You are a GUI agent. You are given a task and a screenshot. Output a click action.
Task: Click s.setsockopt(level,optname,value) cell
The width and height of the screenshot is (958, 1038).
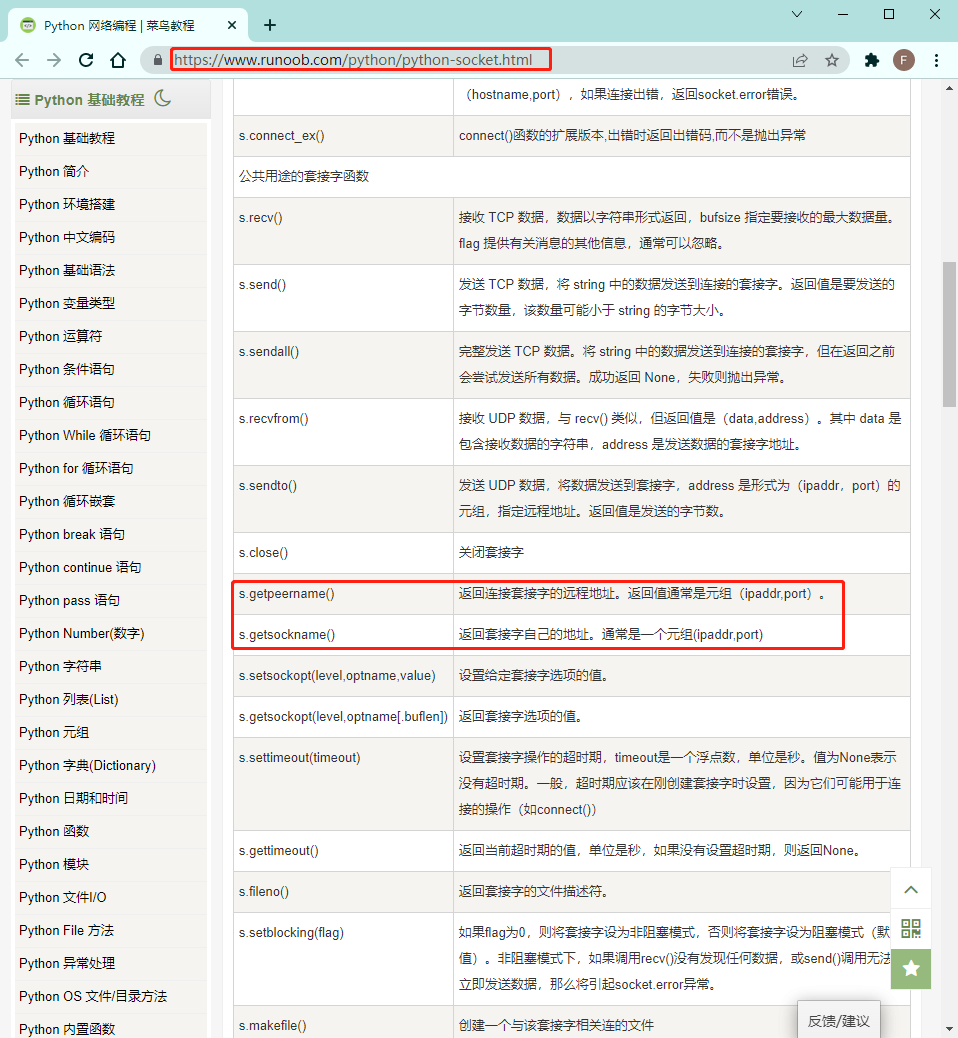(x=343, y=676)
